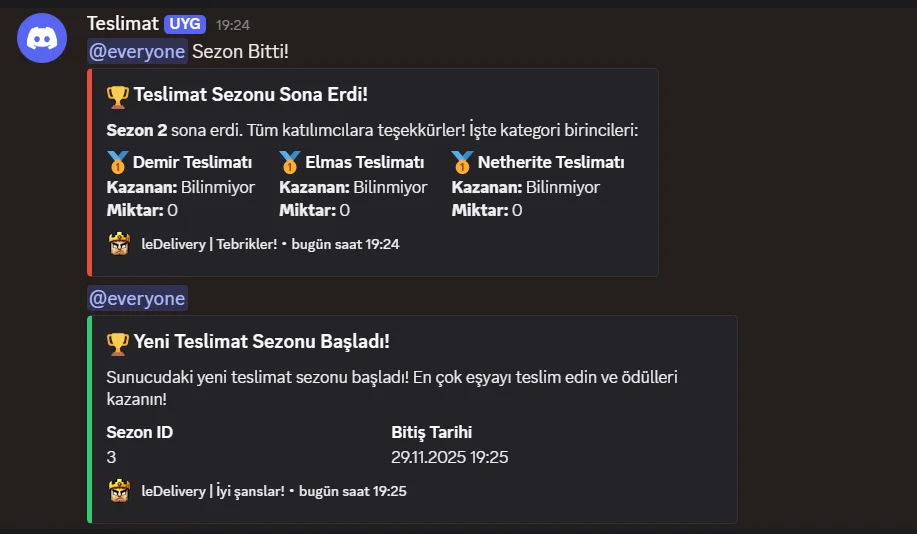Click trophy emoji beside Teslimat Sezonu Sona Erdi
Image resolution: width=917 pixels, height=534 pixels.
[x=118, y=97]
